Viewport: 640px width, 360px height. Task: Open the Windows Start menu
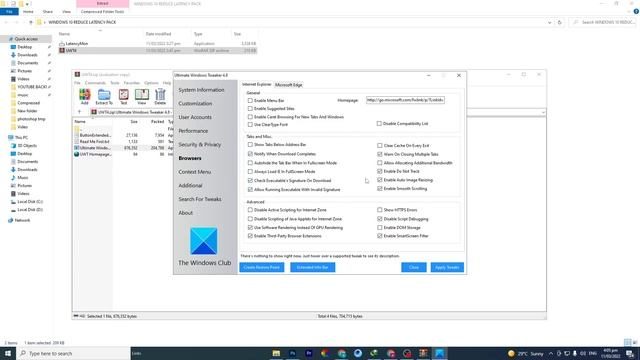(8, 353)
